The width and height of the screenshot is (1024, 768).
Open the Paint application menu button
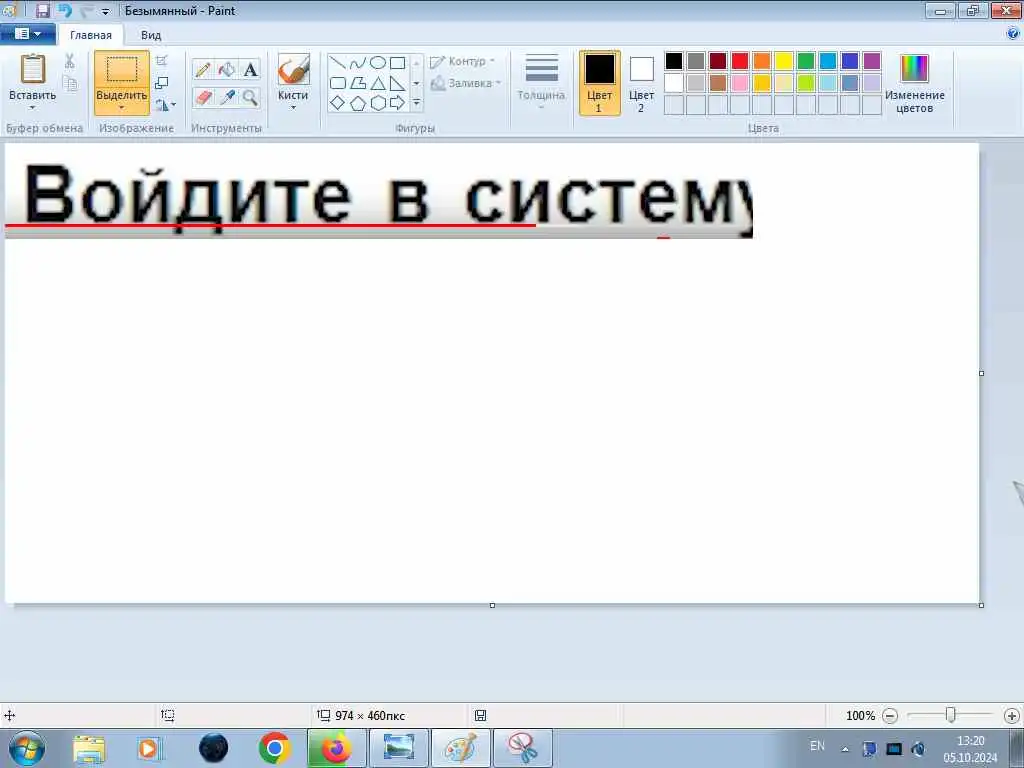(x=27, y=34)
